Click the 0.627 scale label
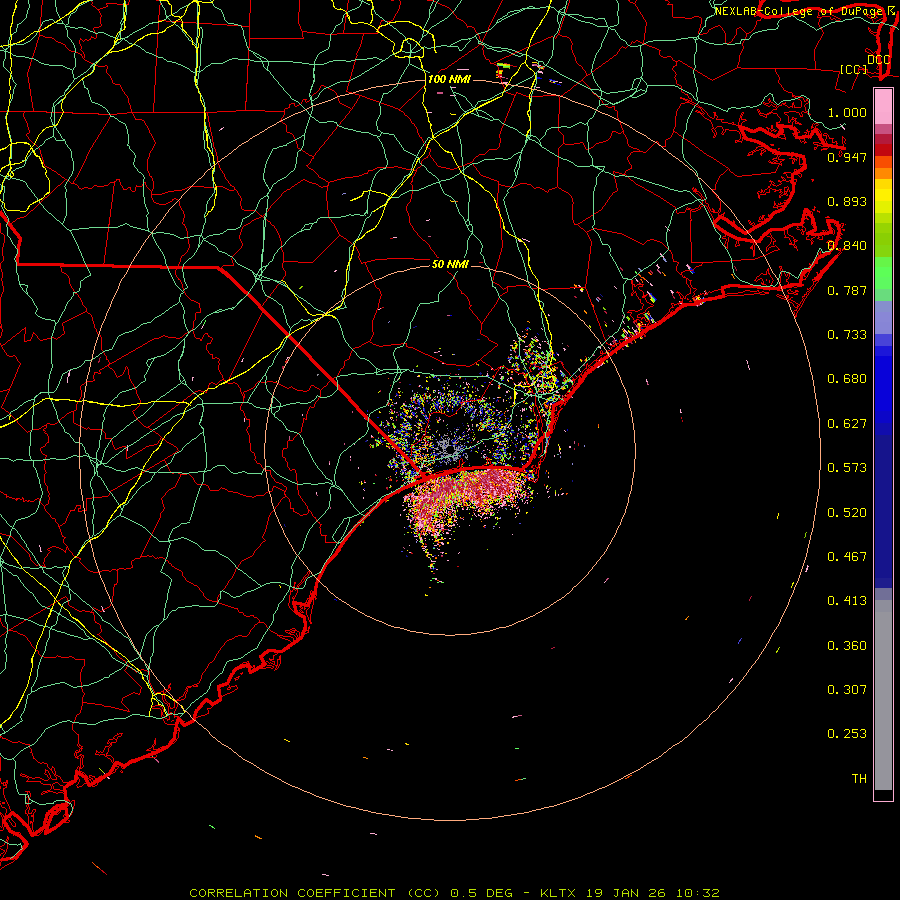900x900 pixels. pyautogui.click(x=847, y=424)
